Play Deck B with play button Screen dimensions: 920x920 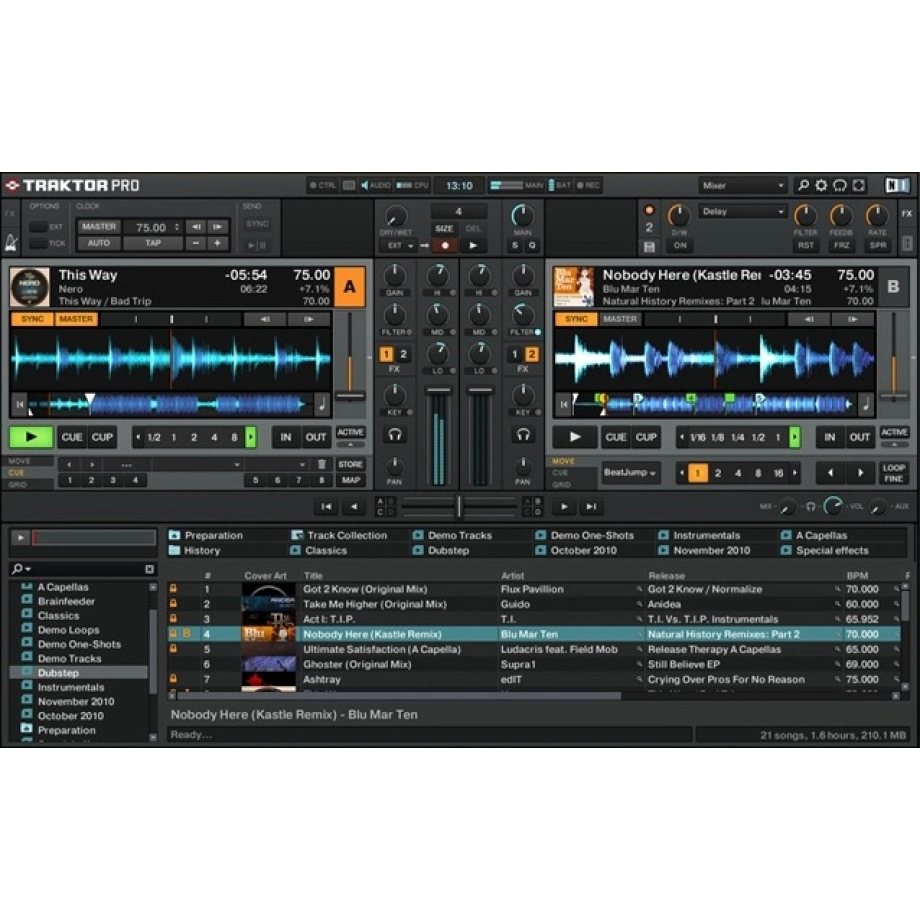coord(574,437)
